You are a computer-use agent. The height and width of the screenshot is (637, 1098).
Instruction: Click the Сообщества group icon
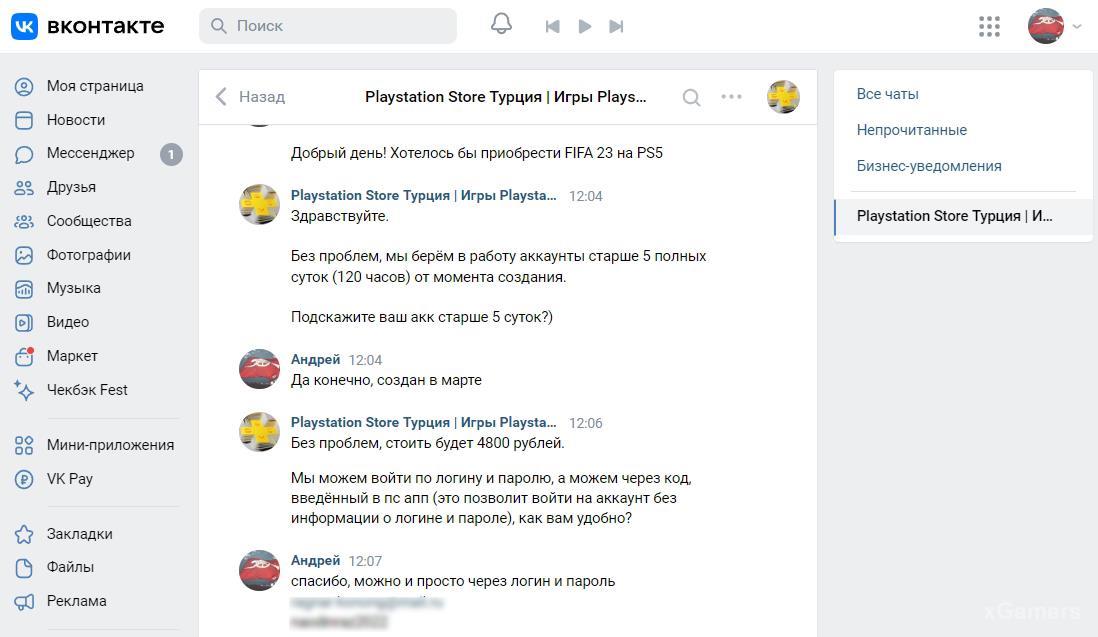[24, 222]
